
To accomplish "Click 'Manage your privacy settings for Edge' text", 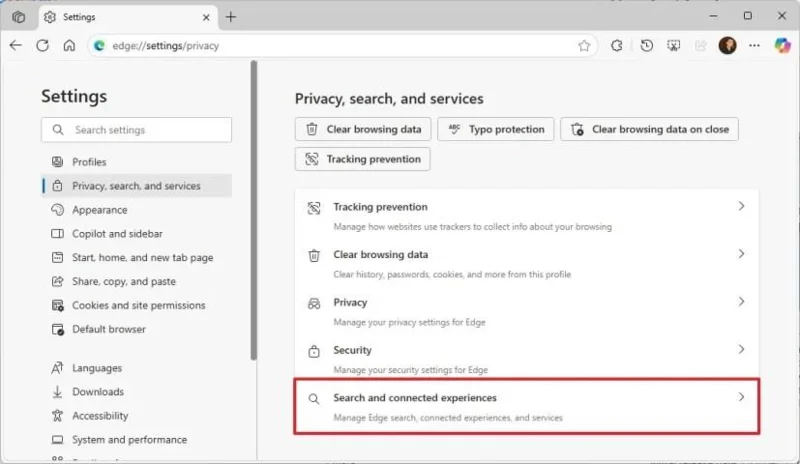I will (x=409, y=322).
